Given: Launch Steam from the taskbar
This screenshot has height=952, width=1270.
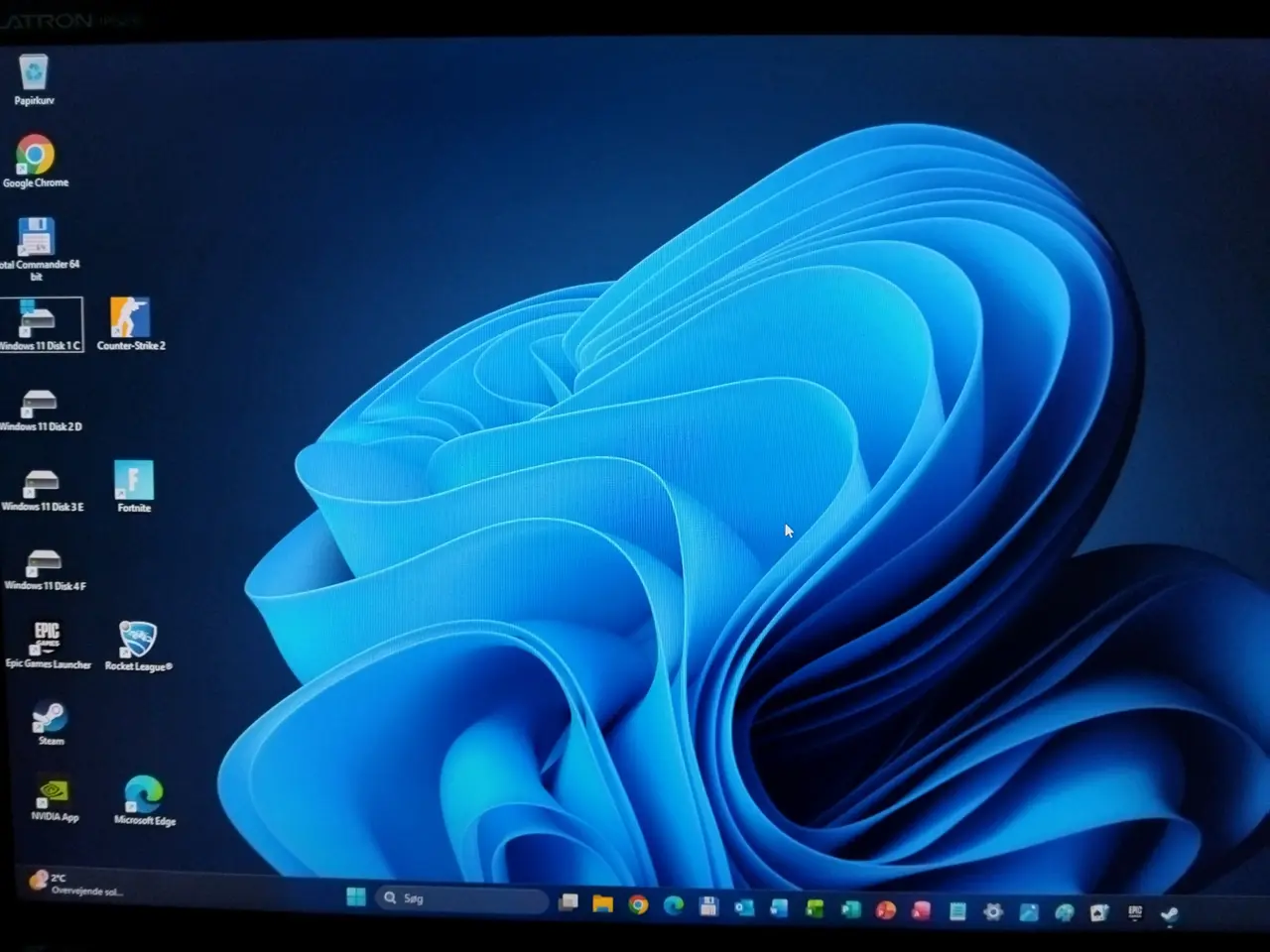Looking at the screenshot, I should click(1169, 914).
